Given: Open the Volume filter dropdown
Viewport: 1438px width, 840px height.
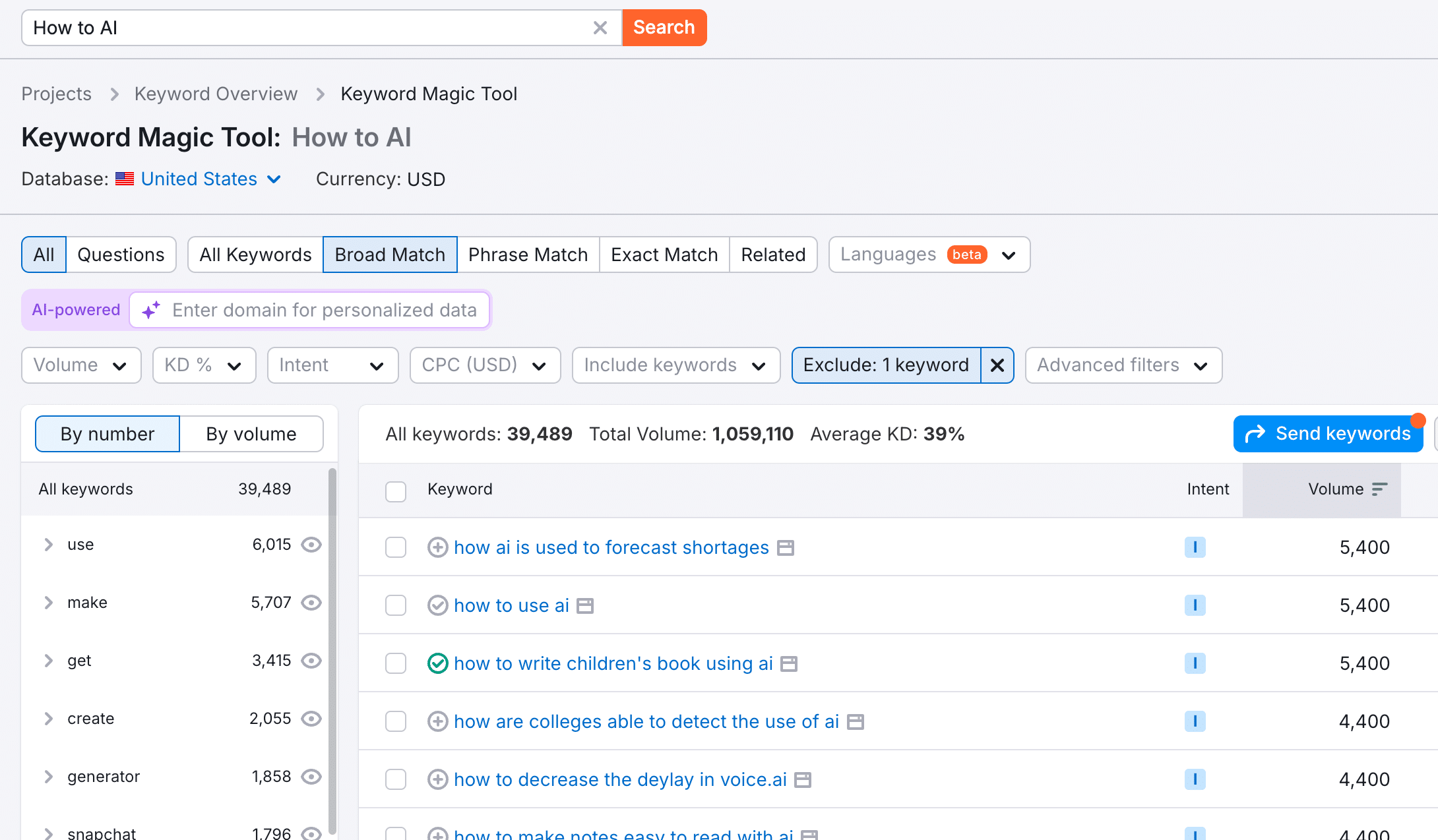Looking at the screenshot, I should coord(80,365).
